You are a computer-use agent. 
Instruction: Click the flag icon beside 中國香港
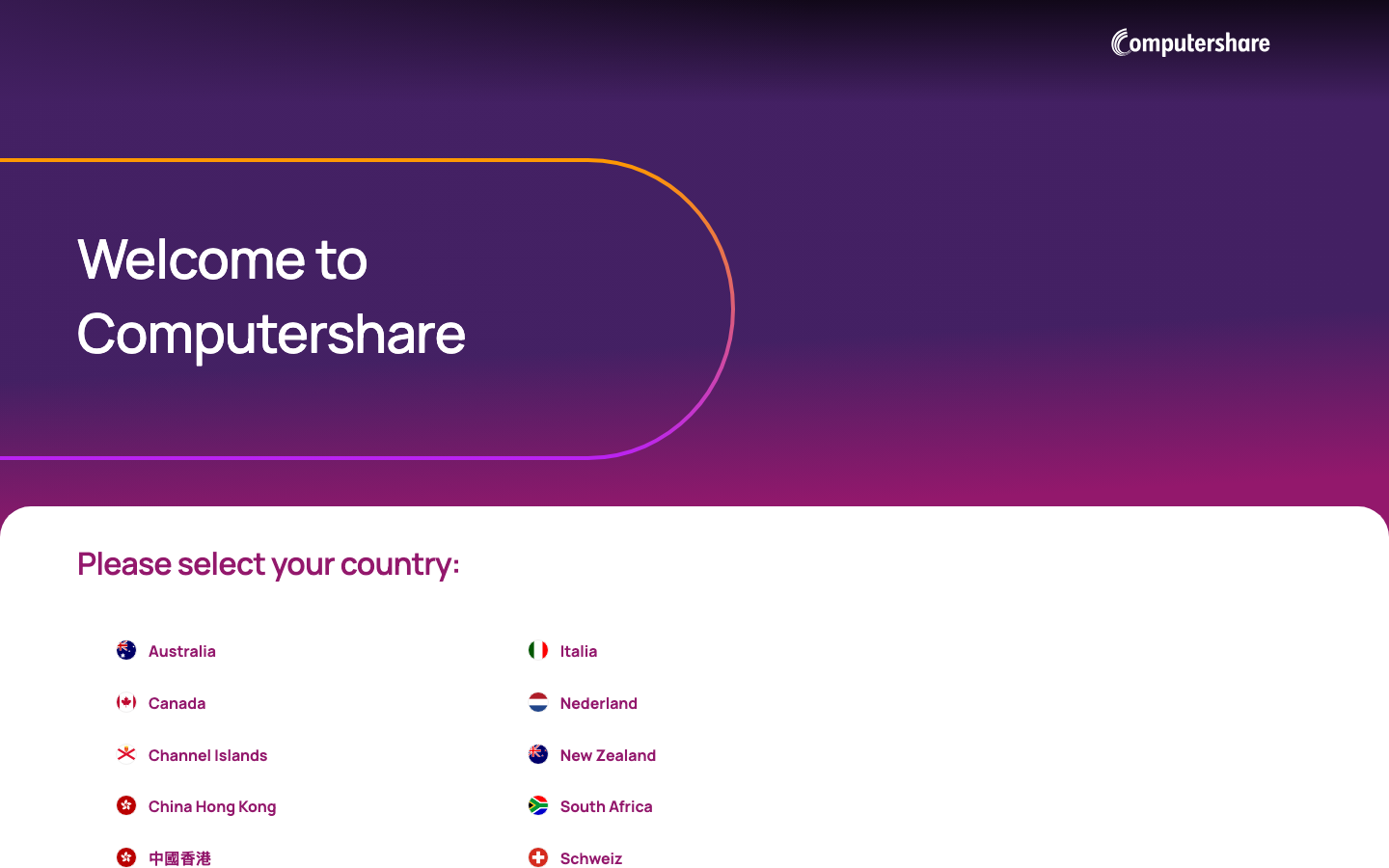pos(126,857)
